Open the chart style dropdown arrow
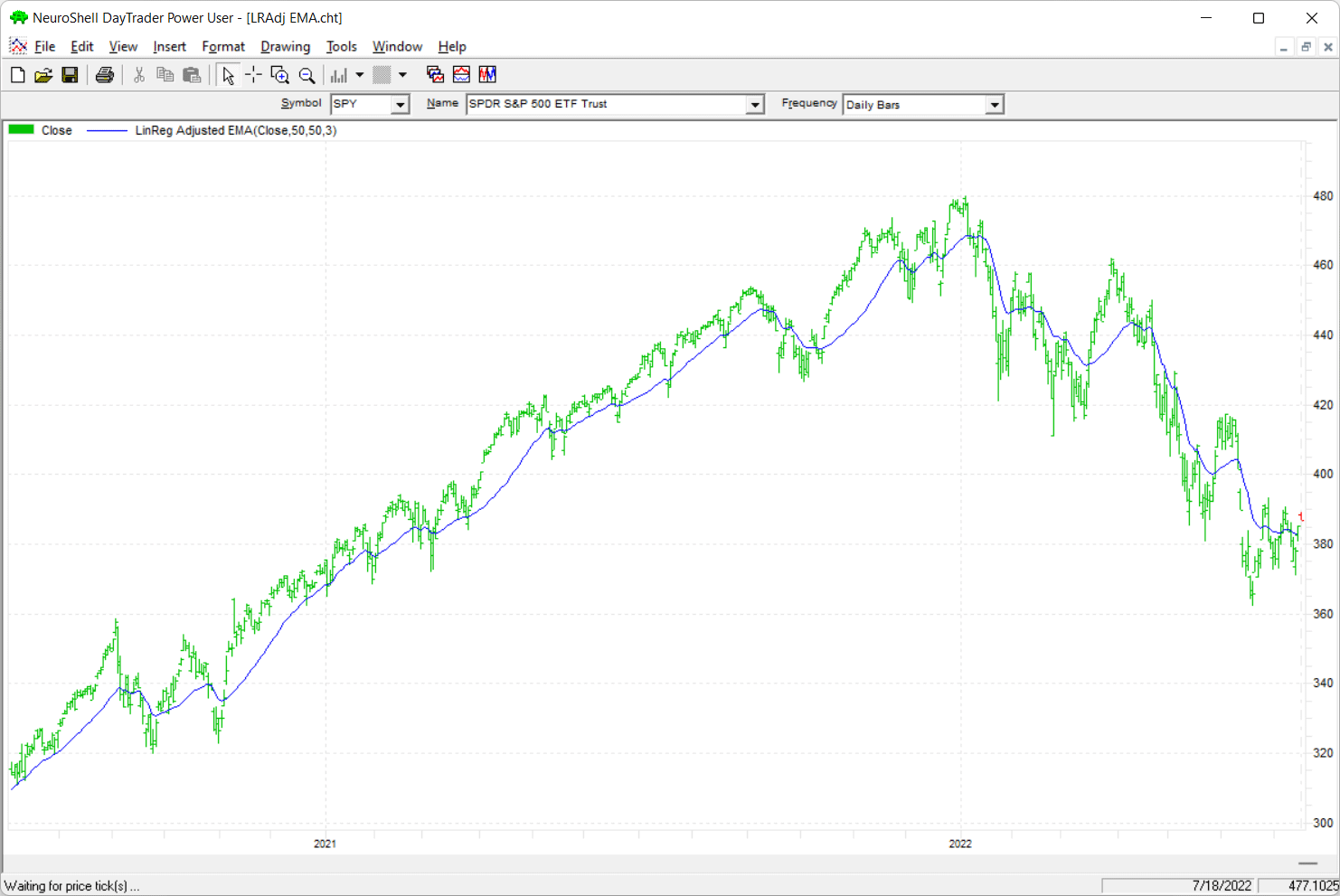This screenshot has width=1340, height=896. click(360, 75)
